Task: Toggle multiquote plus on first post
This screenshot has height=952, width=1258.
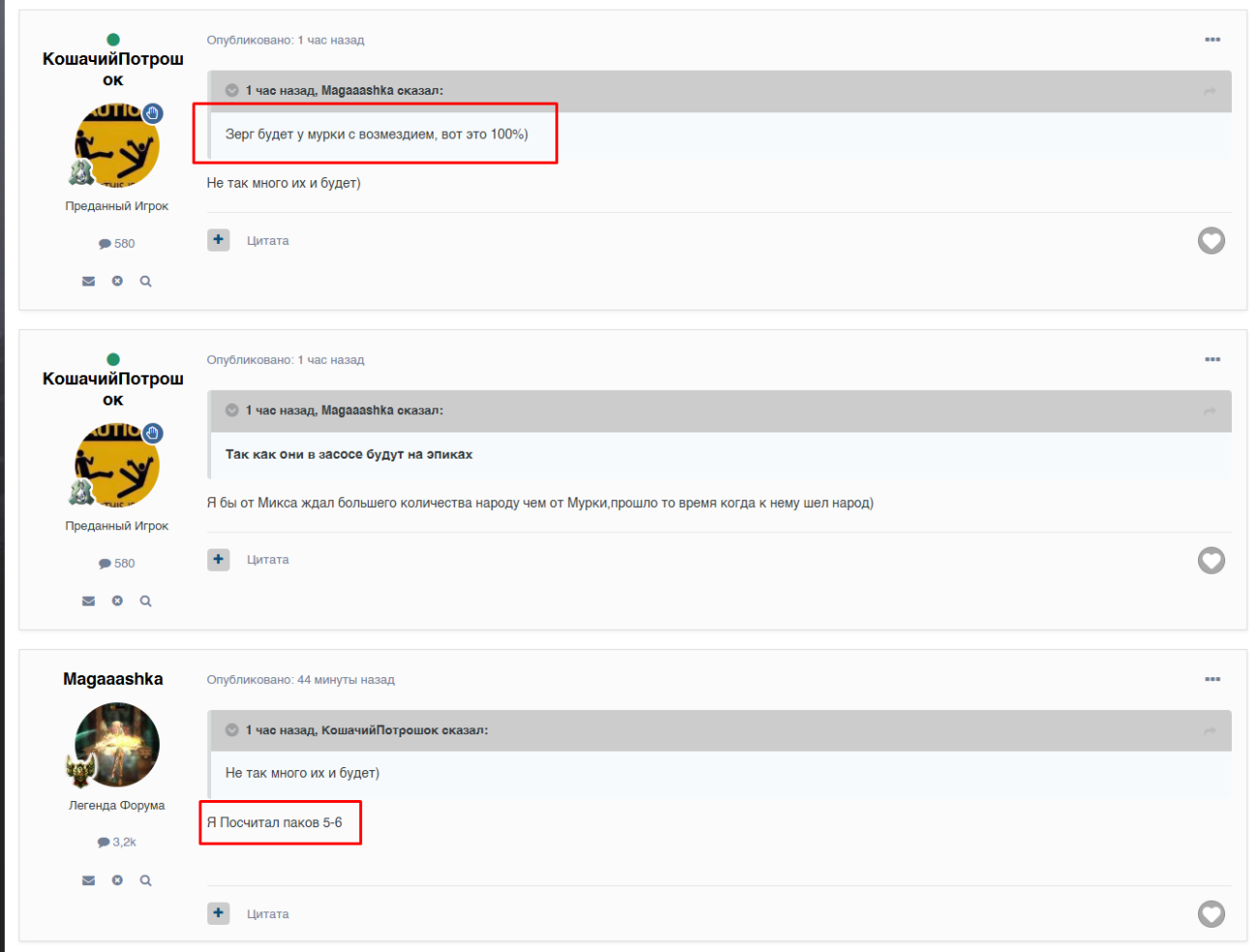Action: pos(219,240)
